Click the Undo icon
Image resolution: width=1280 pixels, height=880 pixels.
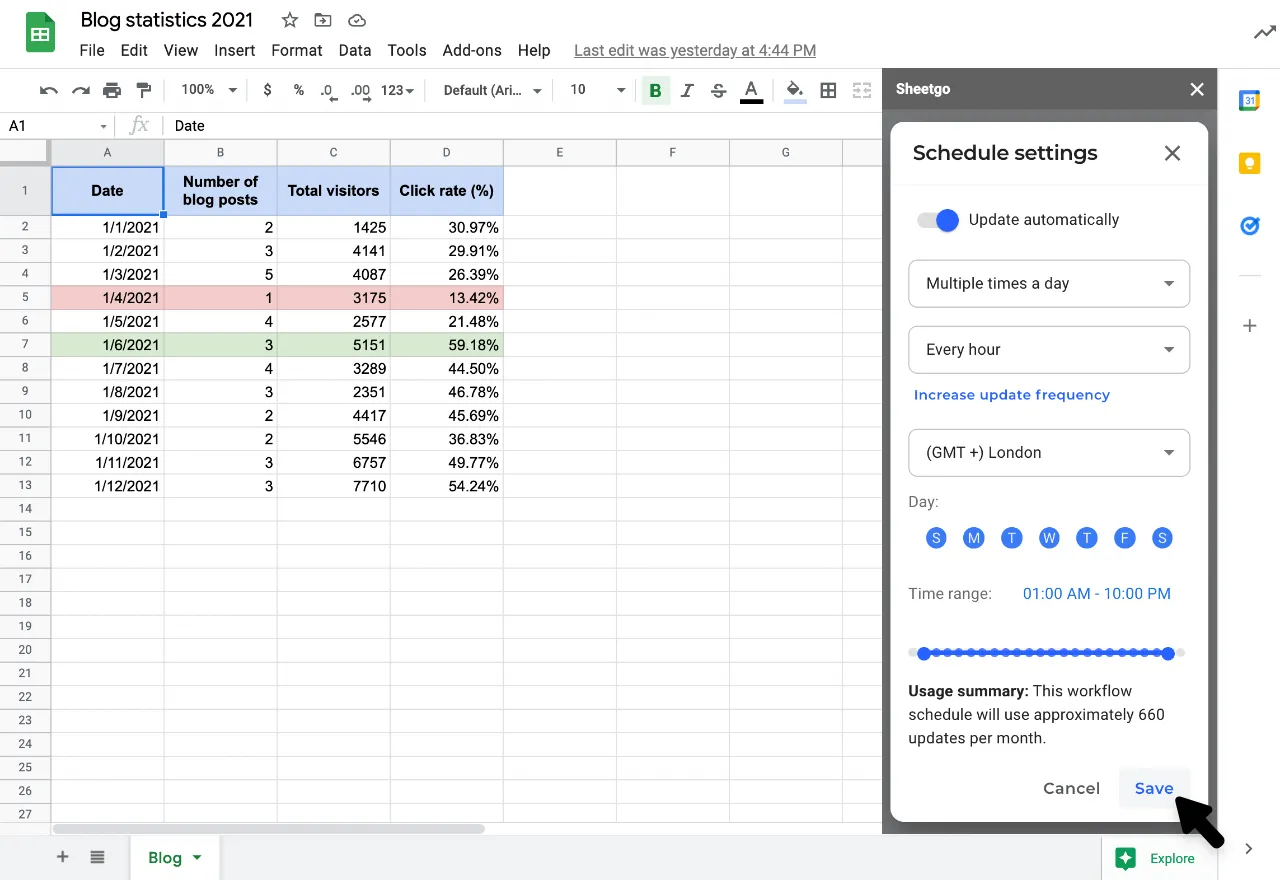pos(48,90)
